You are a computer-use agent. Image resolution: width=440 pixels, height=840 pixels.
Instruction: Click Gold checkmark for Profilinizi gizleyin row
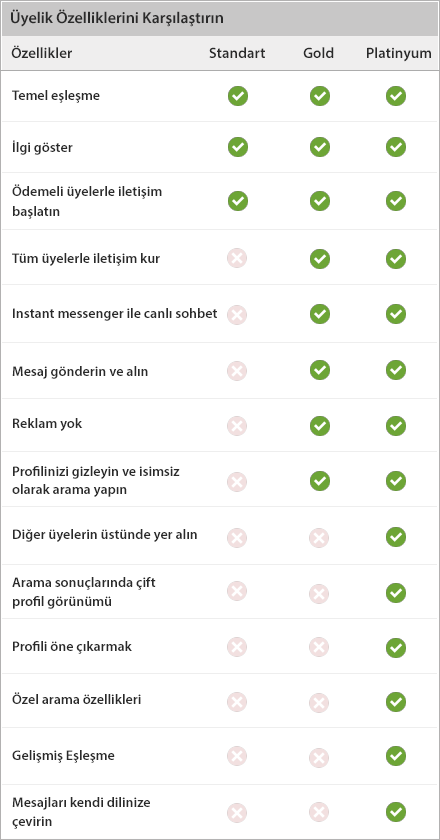pos(319,481)
